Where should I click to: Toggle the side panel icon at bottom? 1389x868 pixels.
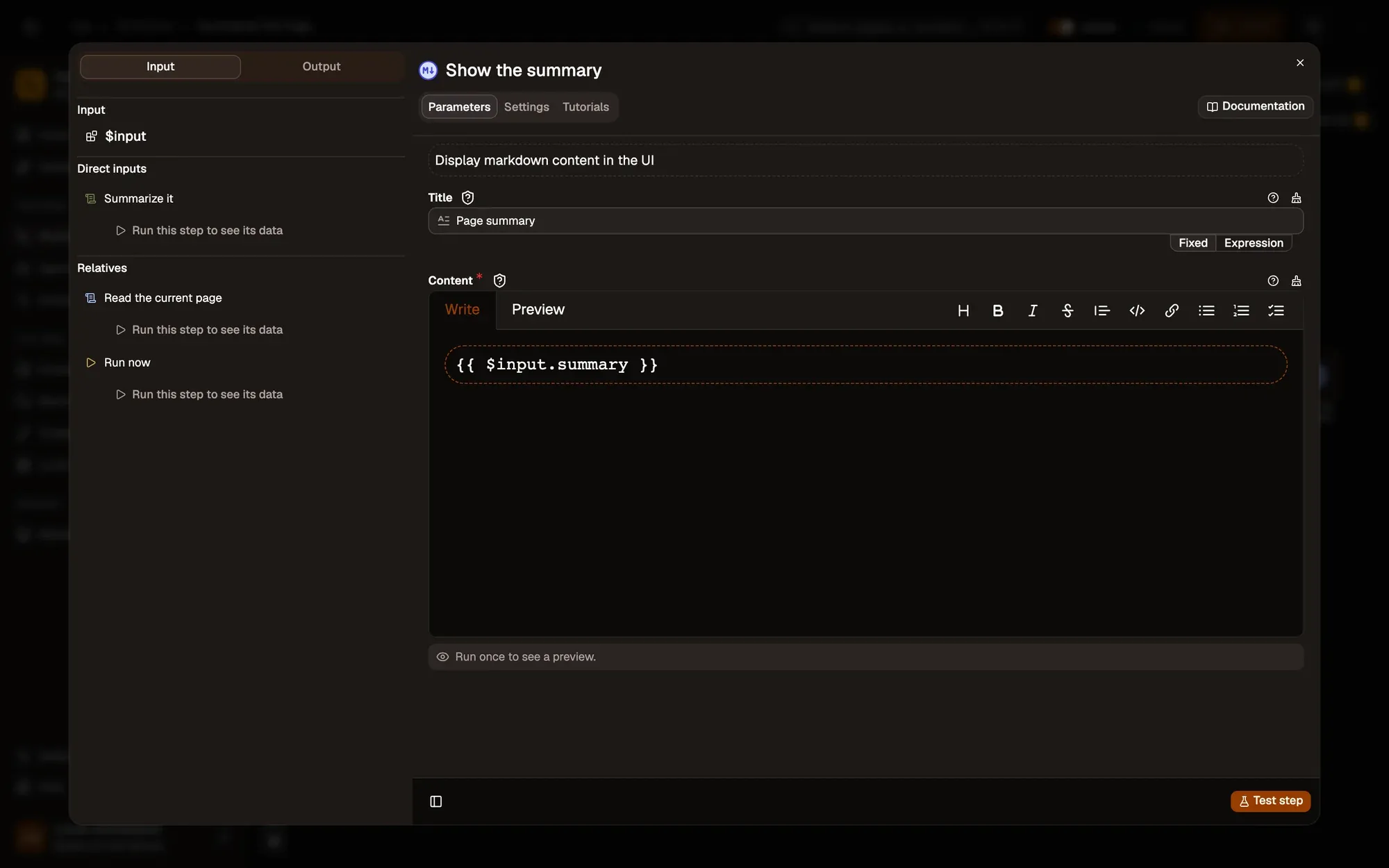[436, 801]
